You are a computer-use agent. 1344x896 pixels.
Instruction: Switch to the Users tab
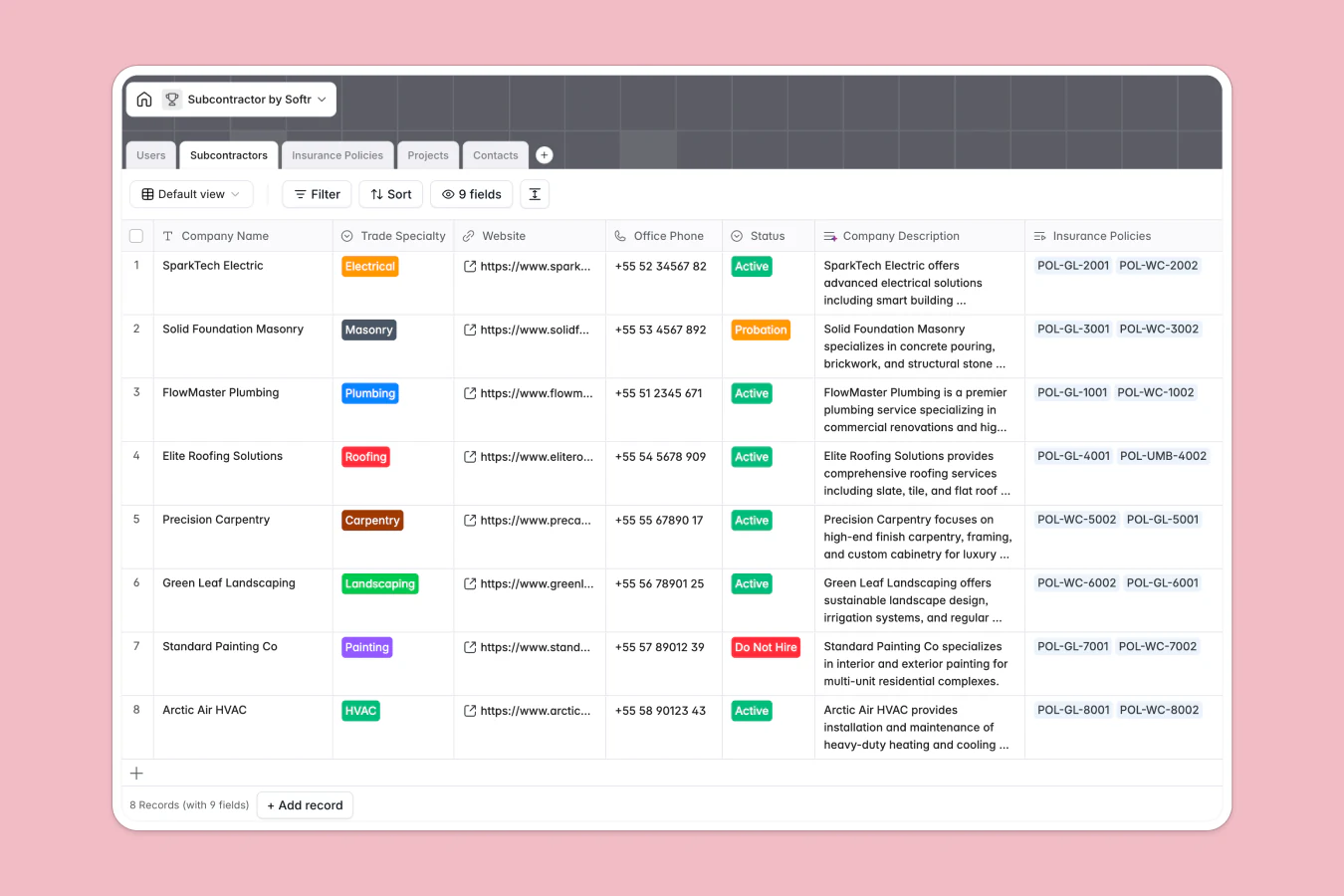tap(151, 155)
